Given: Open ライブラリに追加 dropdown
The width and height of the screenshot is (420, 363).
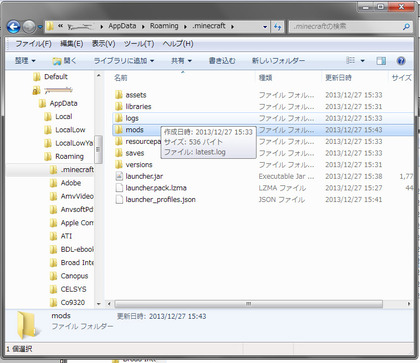Looking at the screenshot, I should click(x=124, y=61).
